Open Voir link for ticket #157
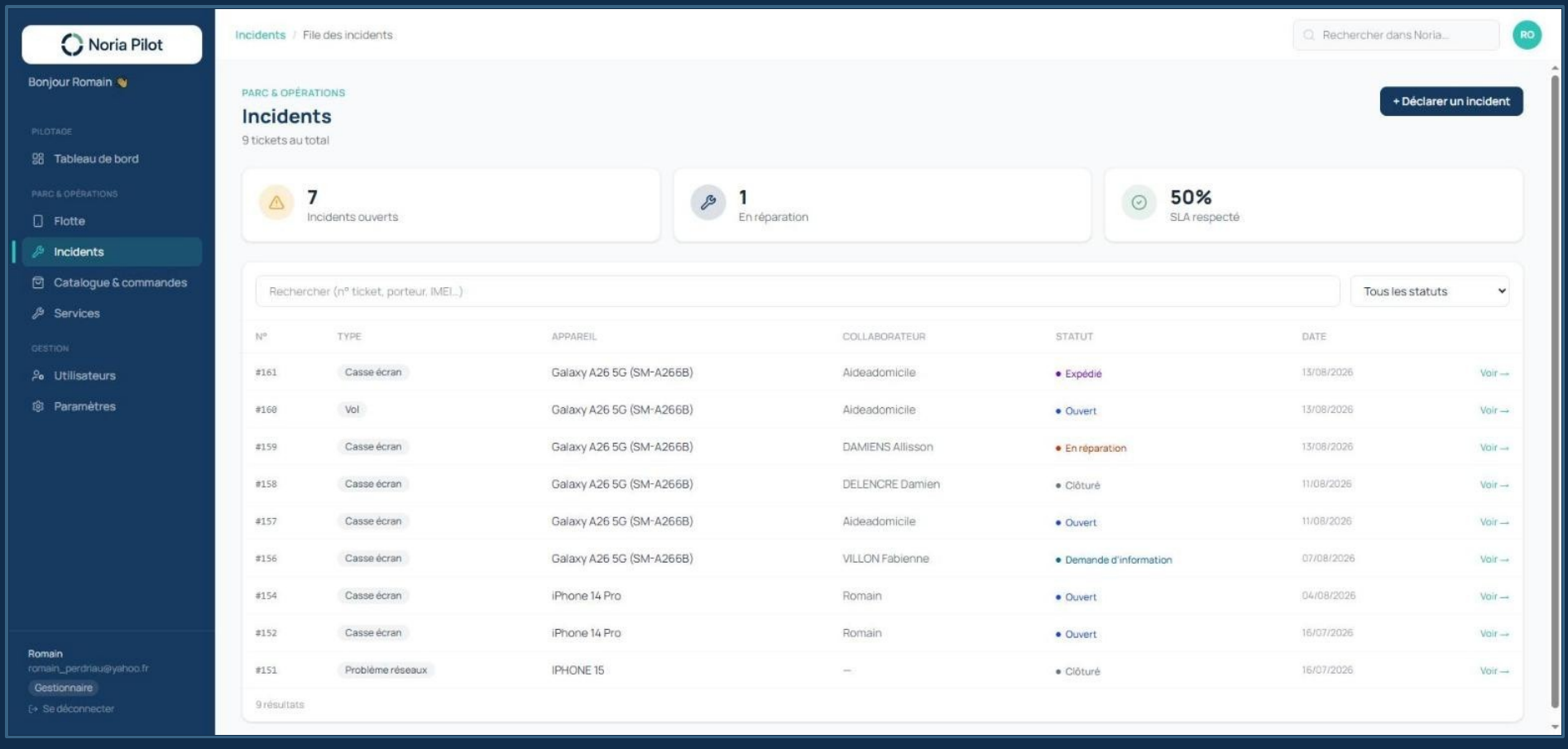Screen dimensions: 1568x749 [1494, 522]
